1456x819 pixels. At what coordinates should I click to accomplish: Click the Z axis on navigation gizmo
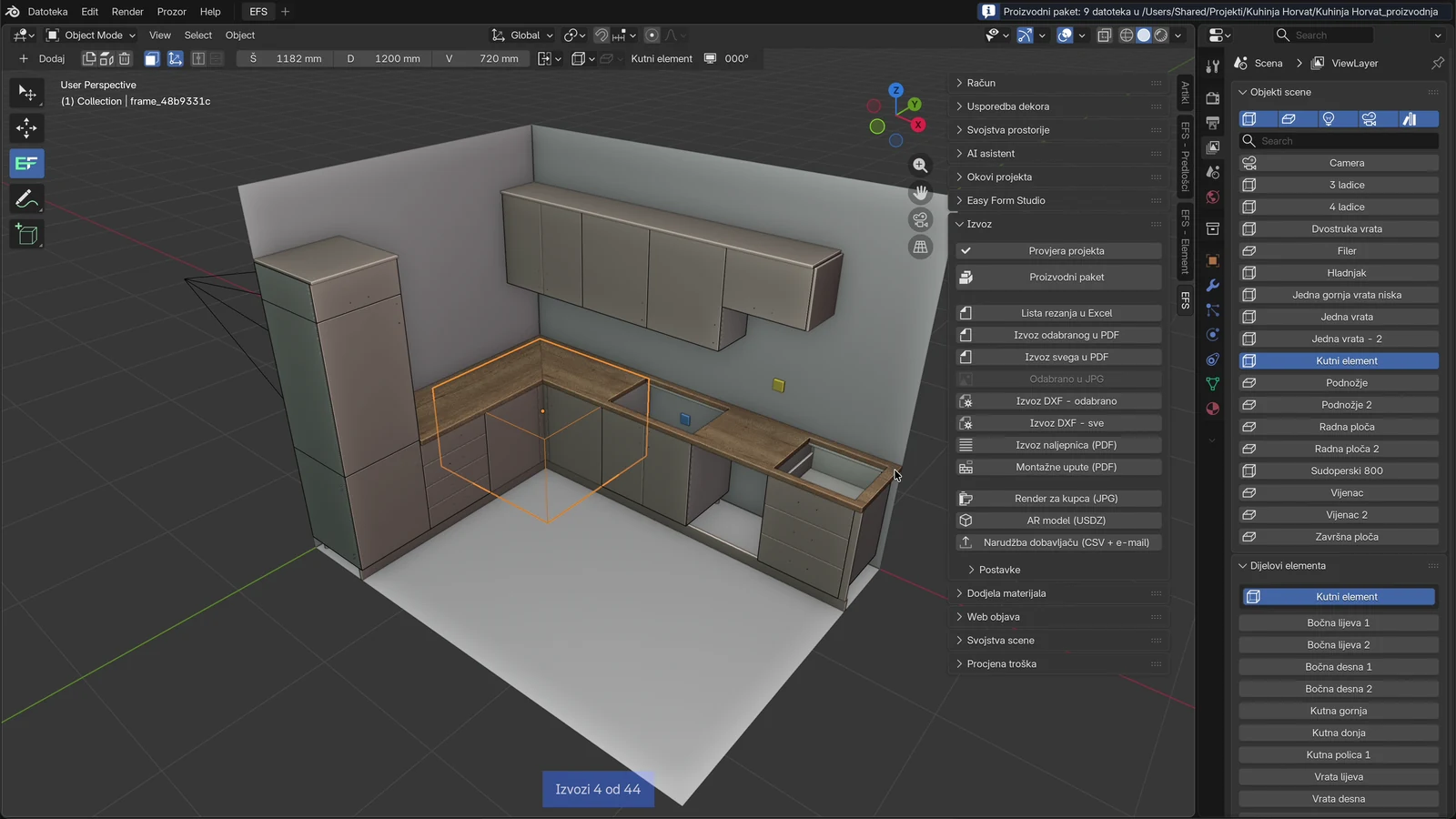pyautogui.click(x=896, y=90)
